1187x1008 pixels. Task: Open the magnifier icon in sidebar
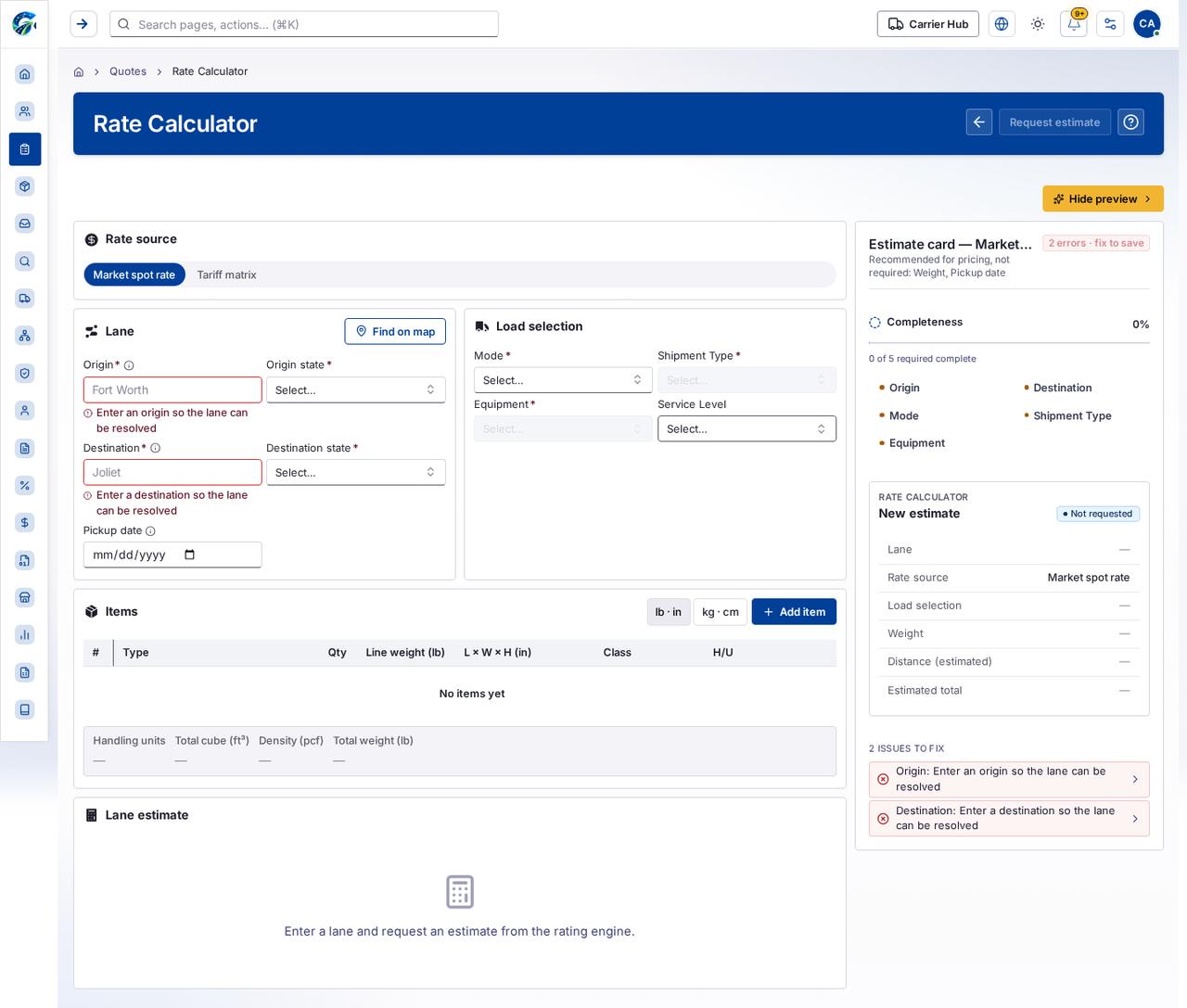pos(25,262)
